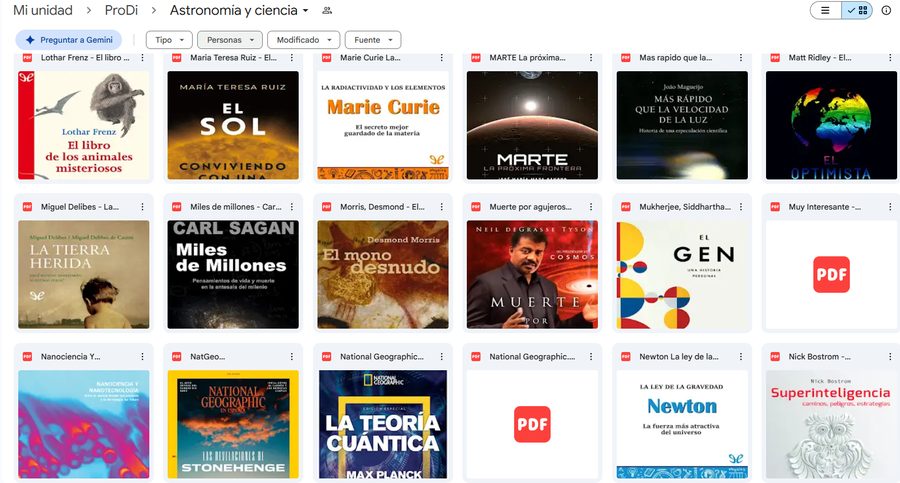Open the more-options menu for NatGeo file
The width and height of the screenshot is (900, 483).
tap(292, 357)
